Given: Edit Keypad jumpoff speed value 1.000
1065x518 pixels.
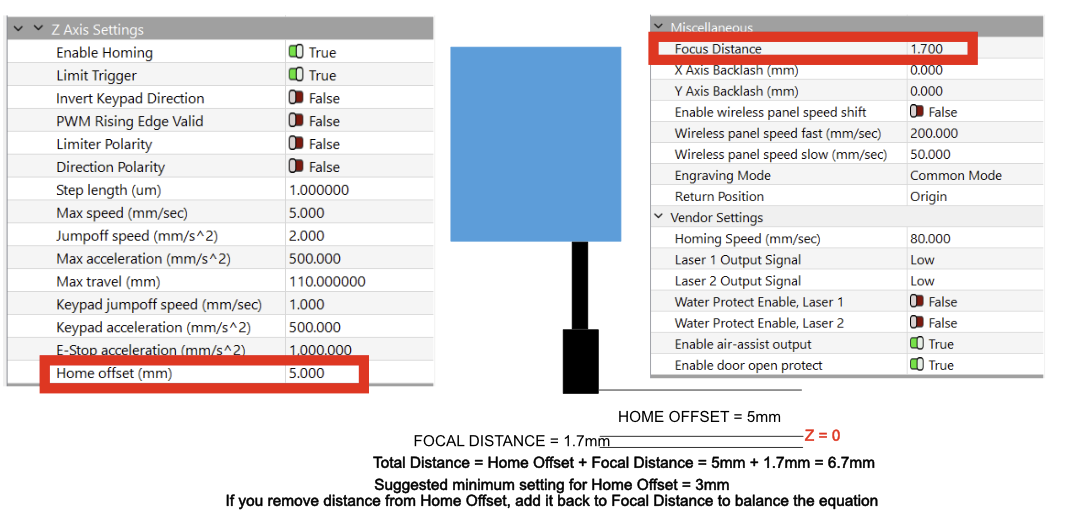Looking at the screenshot, I should [306, 305].
